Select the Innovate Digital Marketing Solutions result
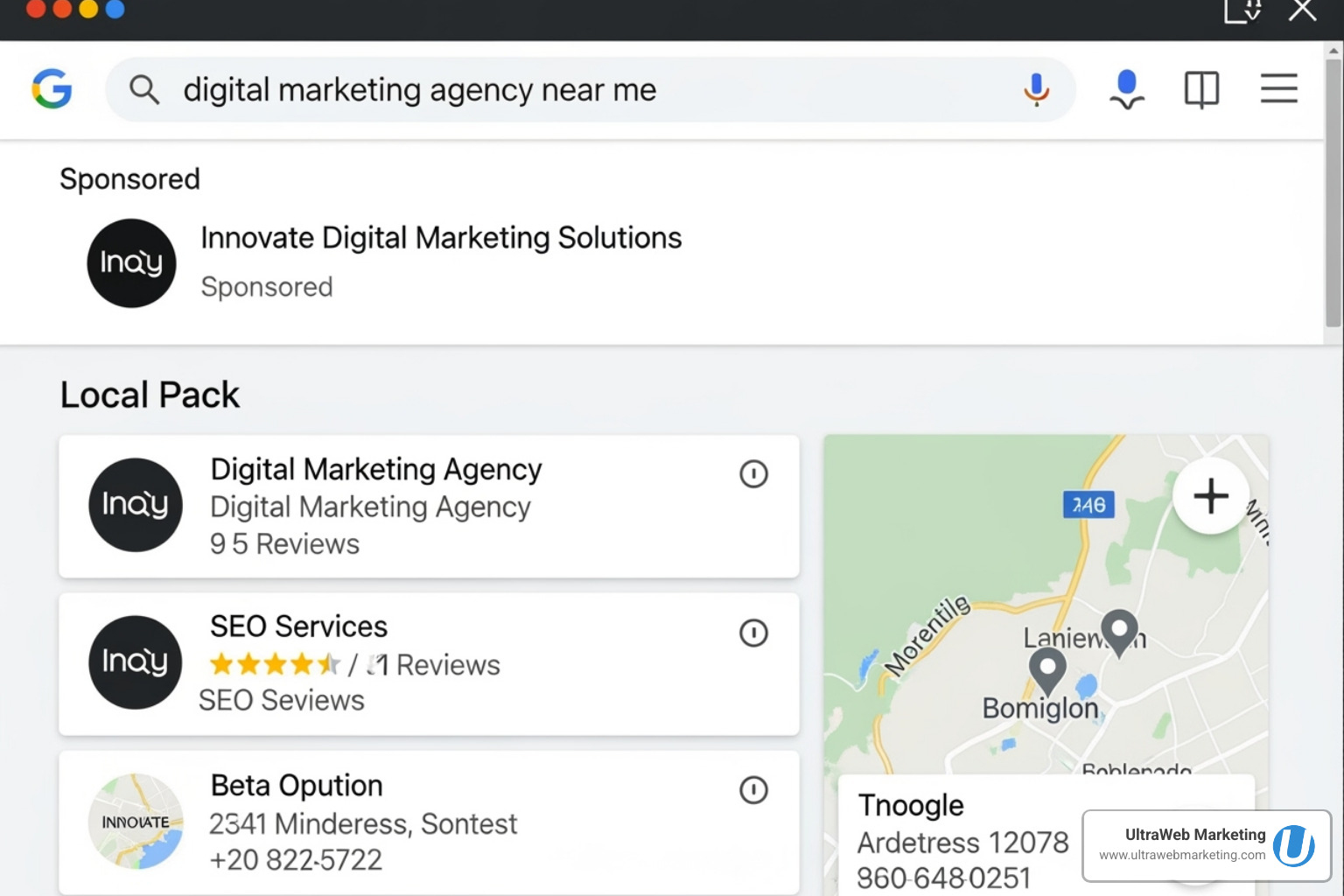Image resolution: width=1344 pixels, height=896 pixels. (x=440, y=237)
